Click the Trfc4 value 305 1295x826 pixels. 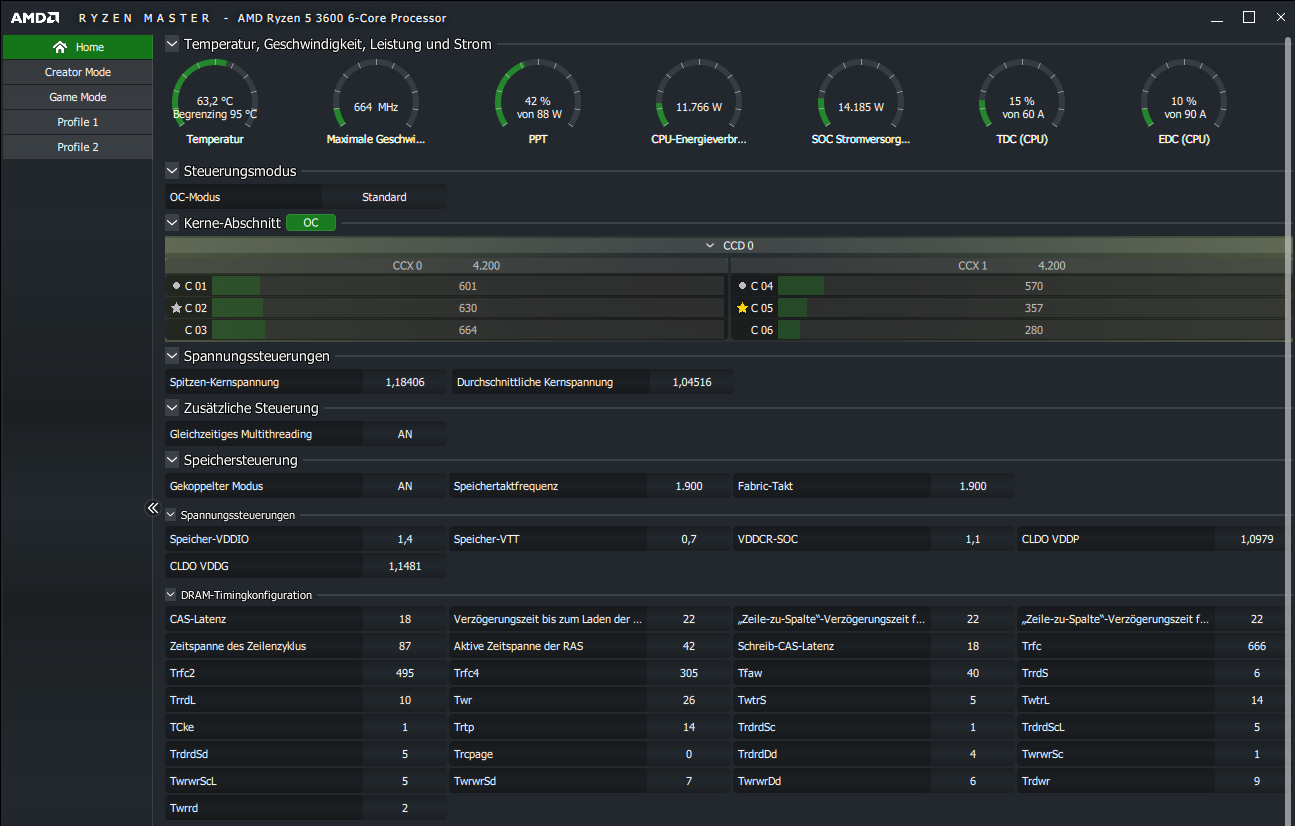coord(689,673)
